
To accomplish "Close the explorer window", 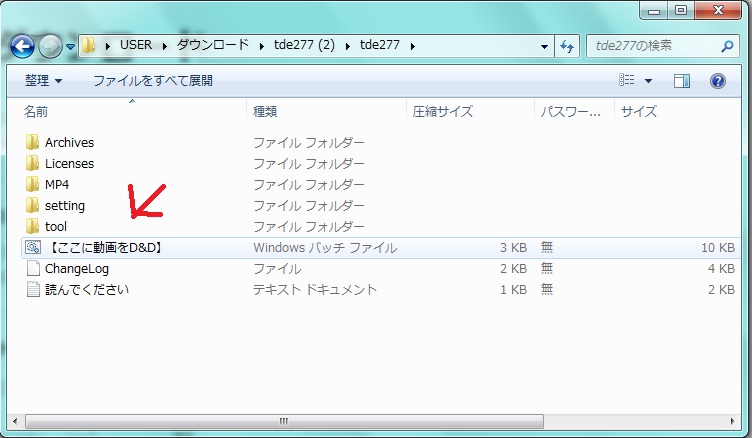I will click(x=718, y=11).
